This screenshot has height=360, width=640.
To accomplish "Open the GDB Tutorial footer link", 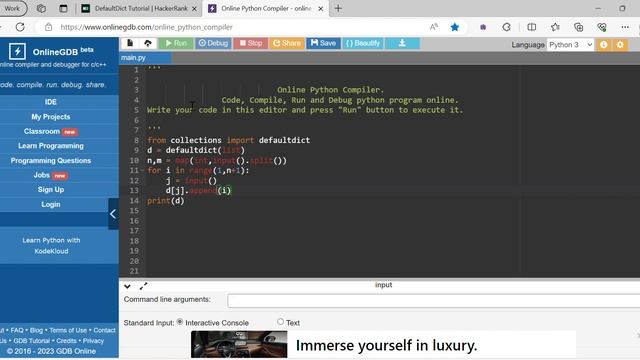I will (x=31, y=341).
